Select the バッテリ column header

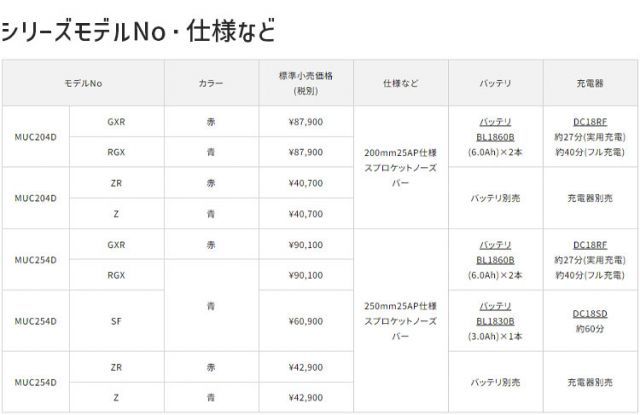tap(496, 83)
